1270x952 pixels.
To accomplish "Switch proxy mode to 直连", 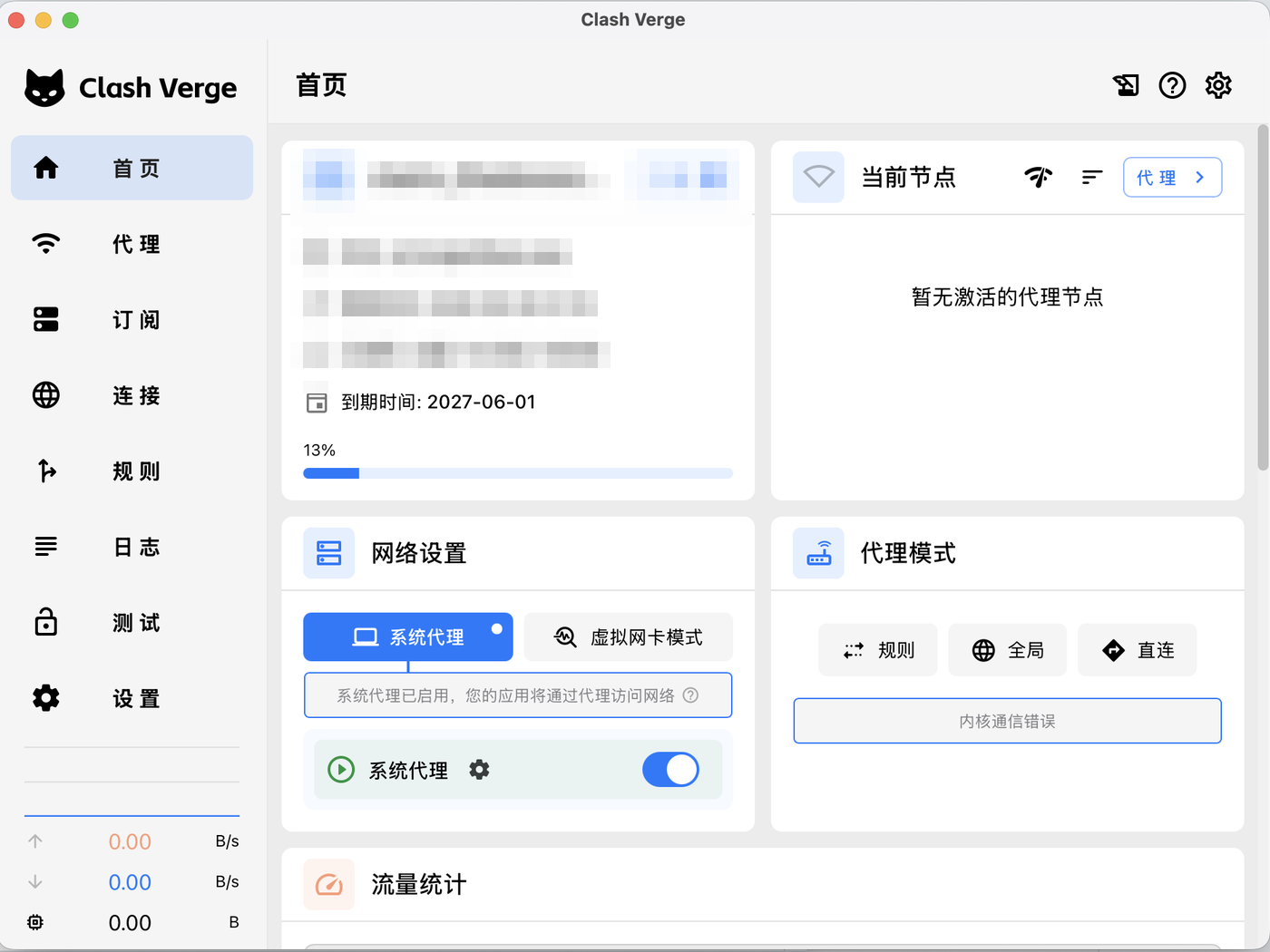I will tap(1138, 650).
